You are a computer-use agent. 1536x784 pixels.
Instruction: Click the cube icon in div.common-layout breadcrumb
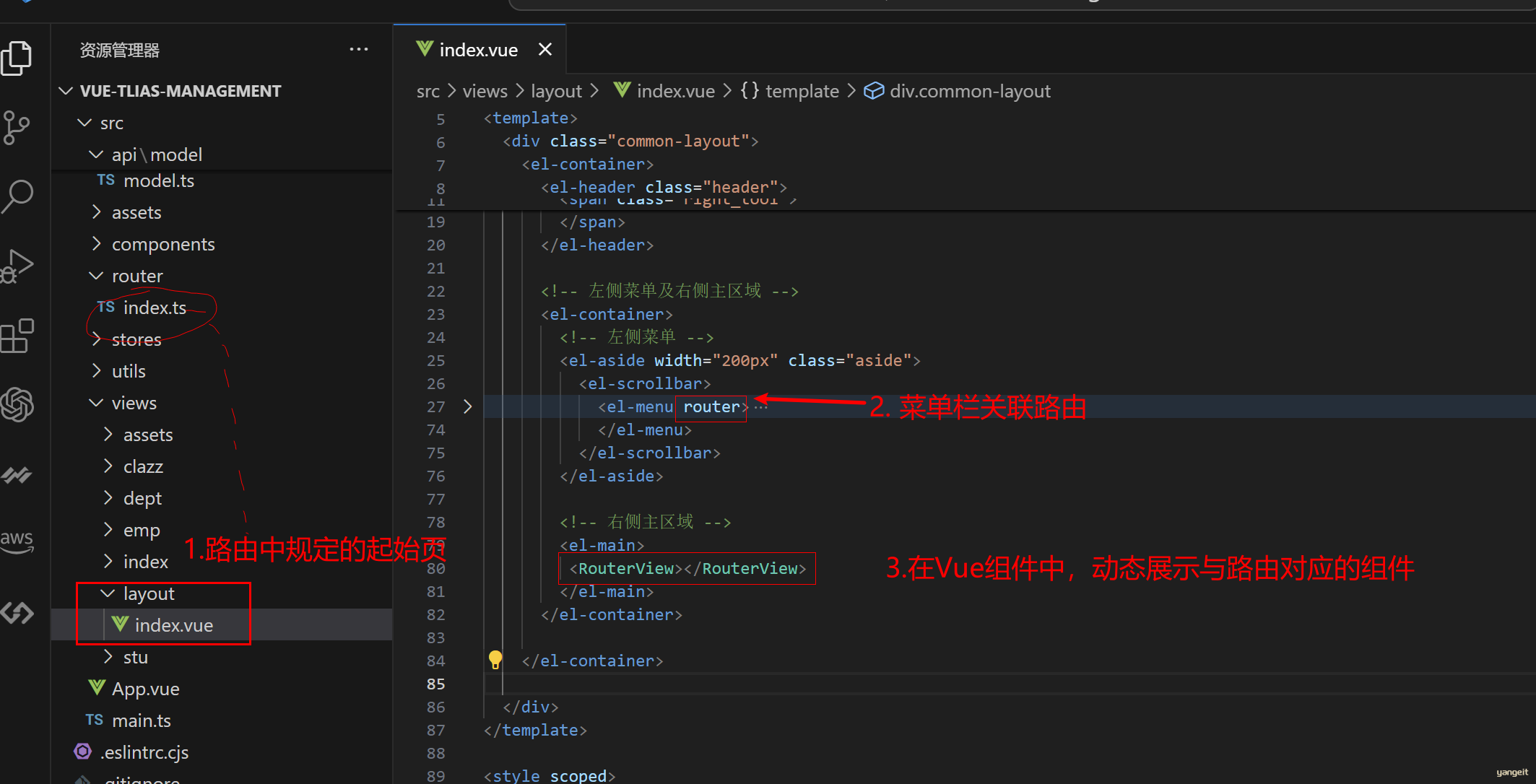point(874,91)
